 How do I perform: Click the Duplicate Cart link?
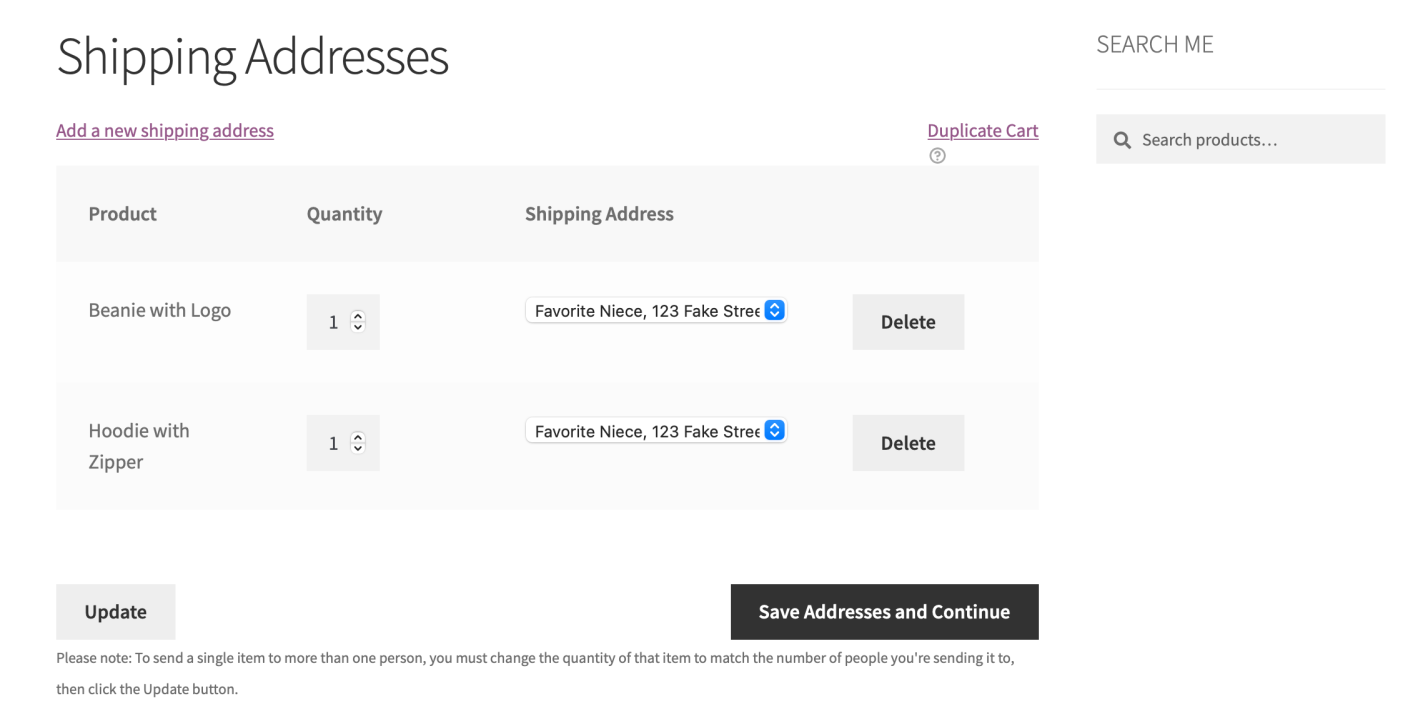[x=982, y=130]
